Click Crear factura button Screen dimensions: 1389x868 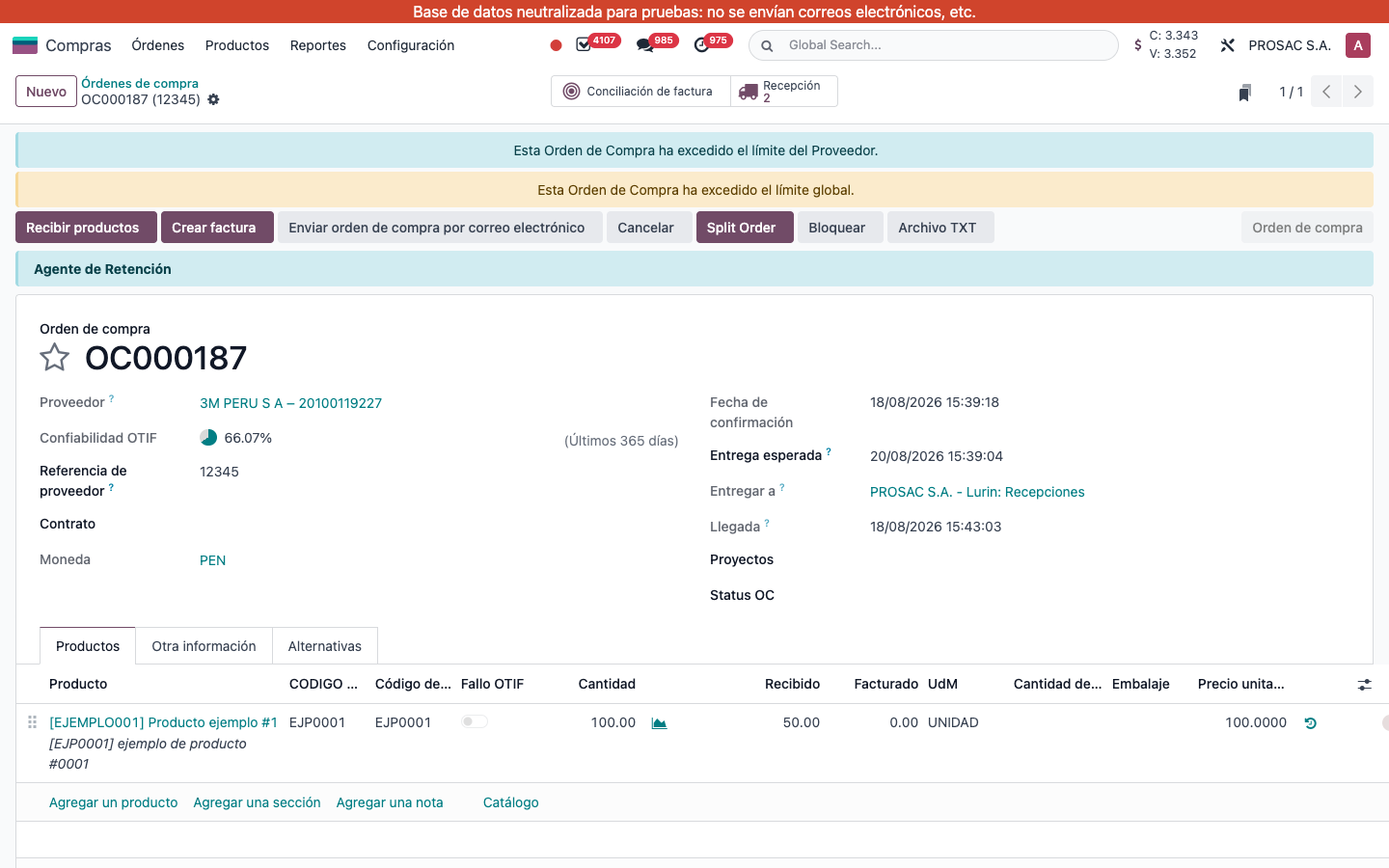pyautogui.click(x=217, y=228)
